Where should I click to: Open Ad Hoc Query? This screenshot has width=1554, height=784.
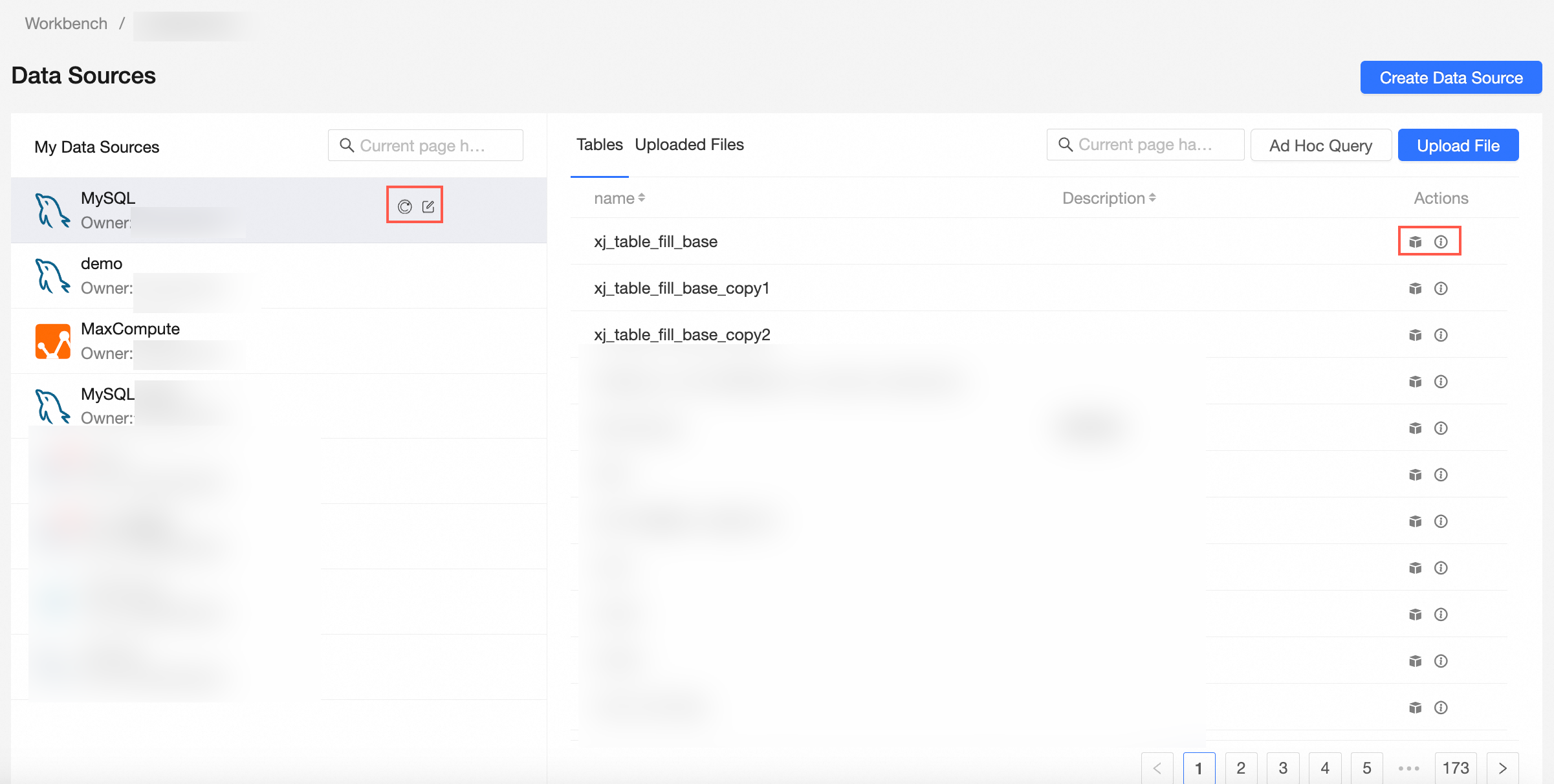[1320, 146]
